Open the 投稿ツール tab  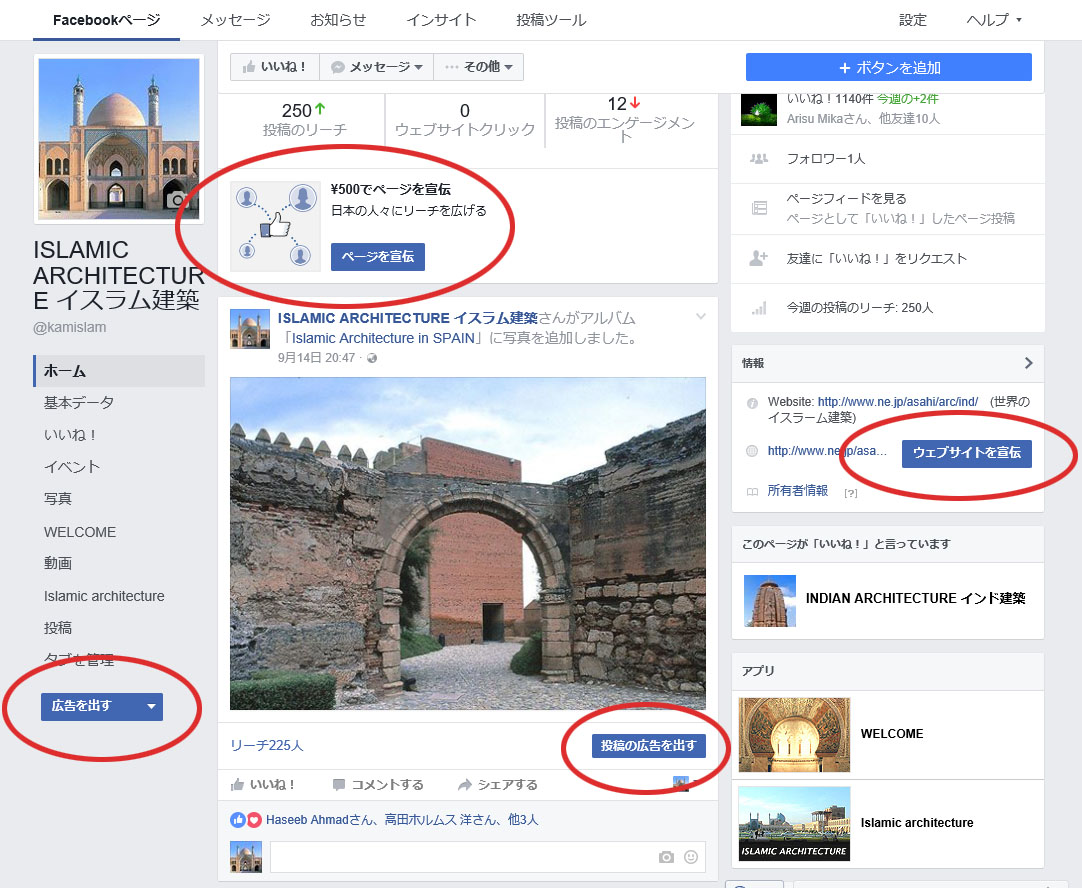[551, 20]
